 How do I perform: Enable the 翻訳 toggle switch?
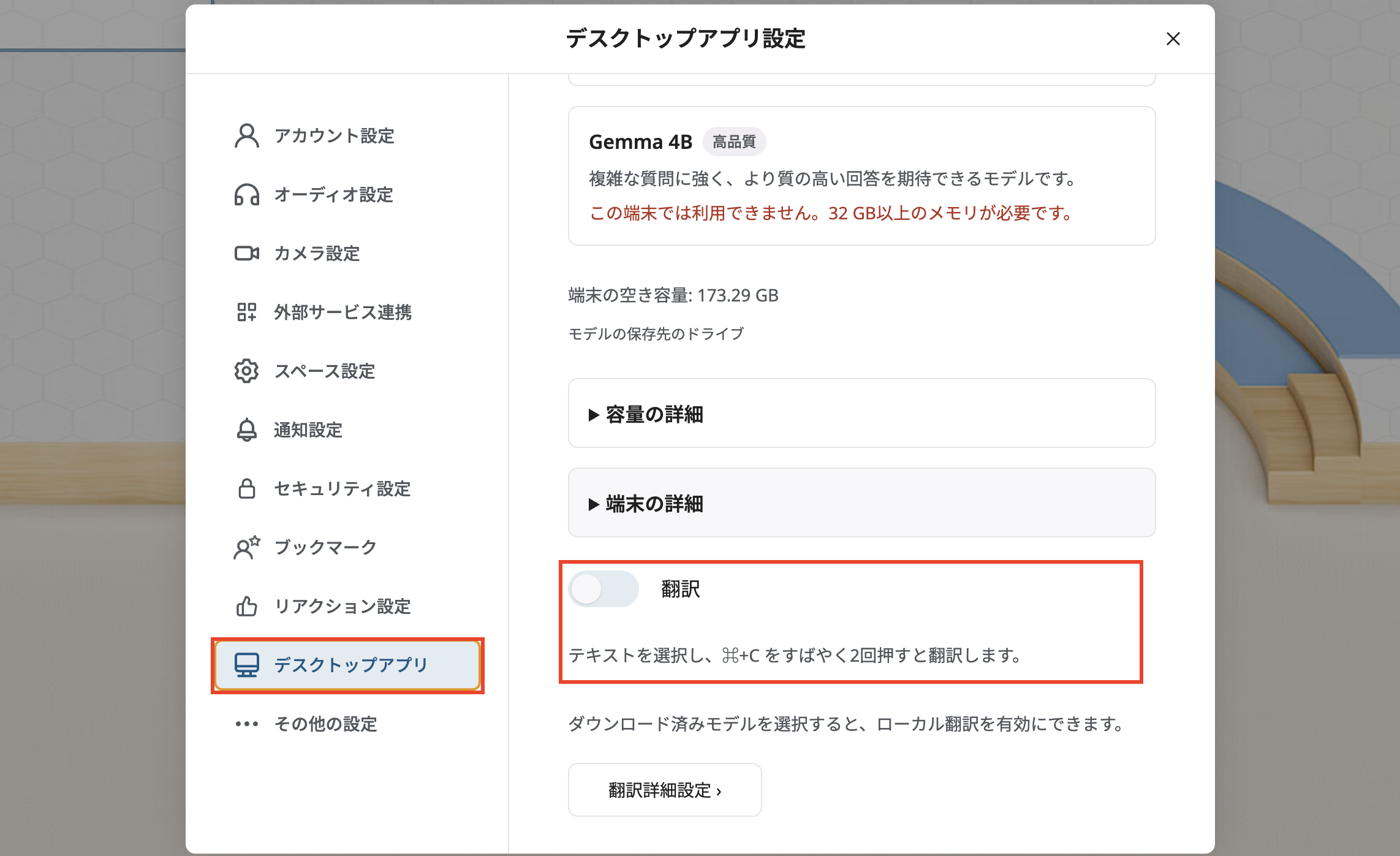[x=604, y=589]
